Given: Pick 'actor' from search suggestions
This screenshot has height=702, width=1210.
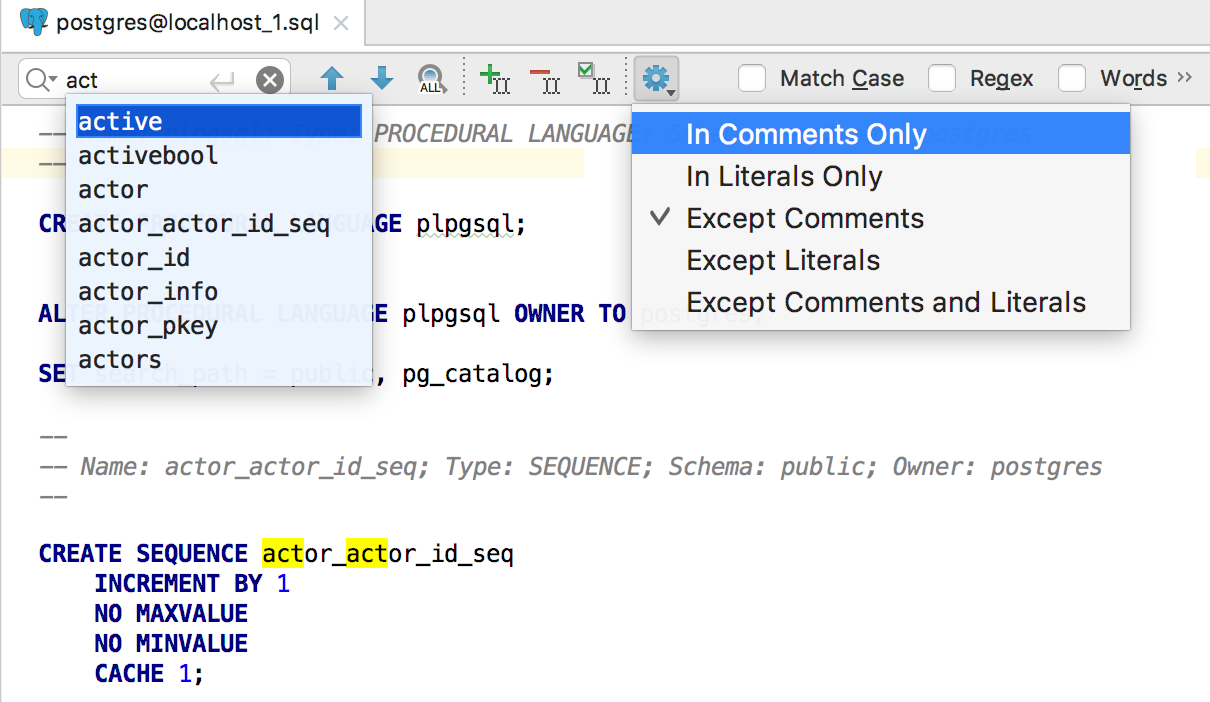Looking at the screenshot, I should pos(219,190).
